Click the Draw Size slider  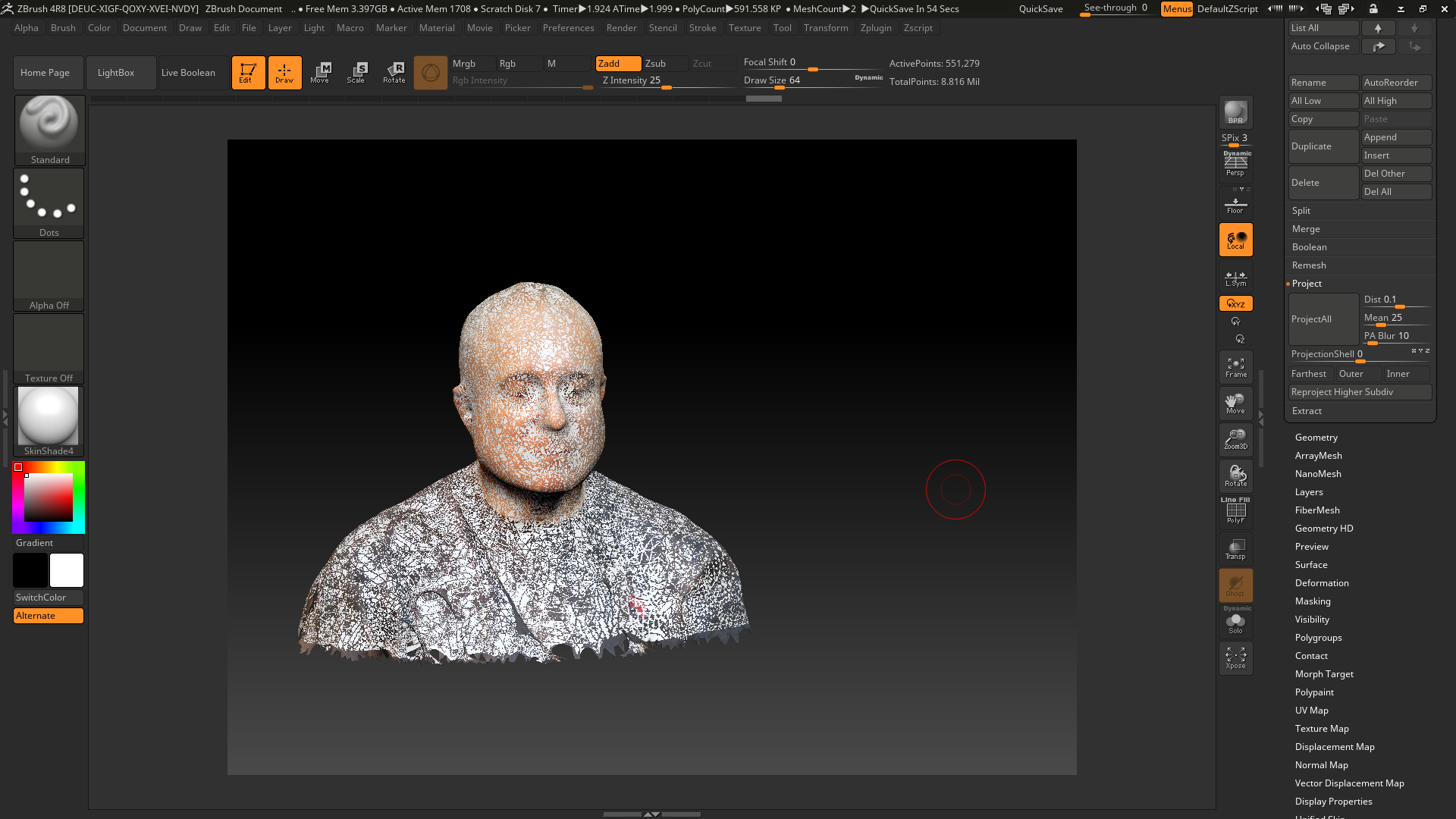click(x=811, y=81)
